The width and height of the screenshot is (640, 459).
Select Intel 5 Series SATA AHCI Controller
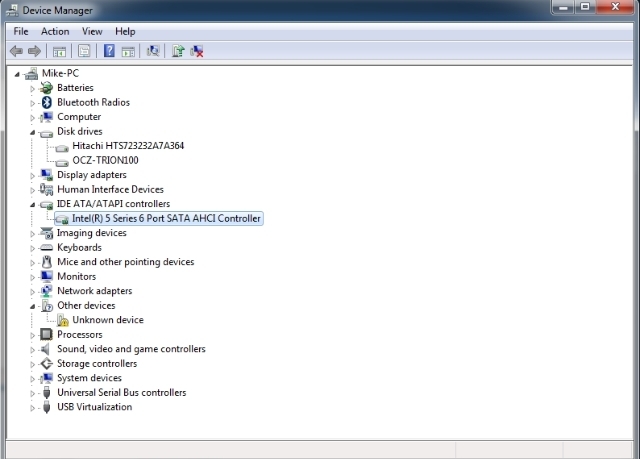[166, 218]
